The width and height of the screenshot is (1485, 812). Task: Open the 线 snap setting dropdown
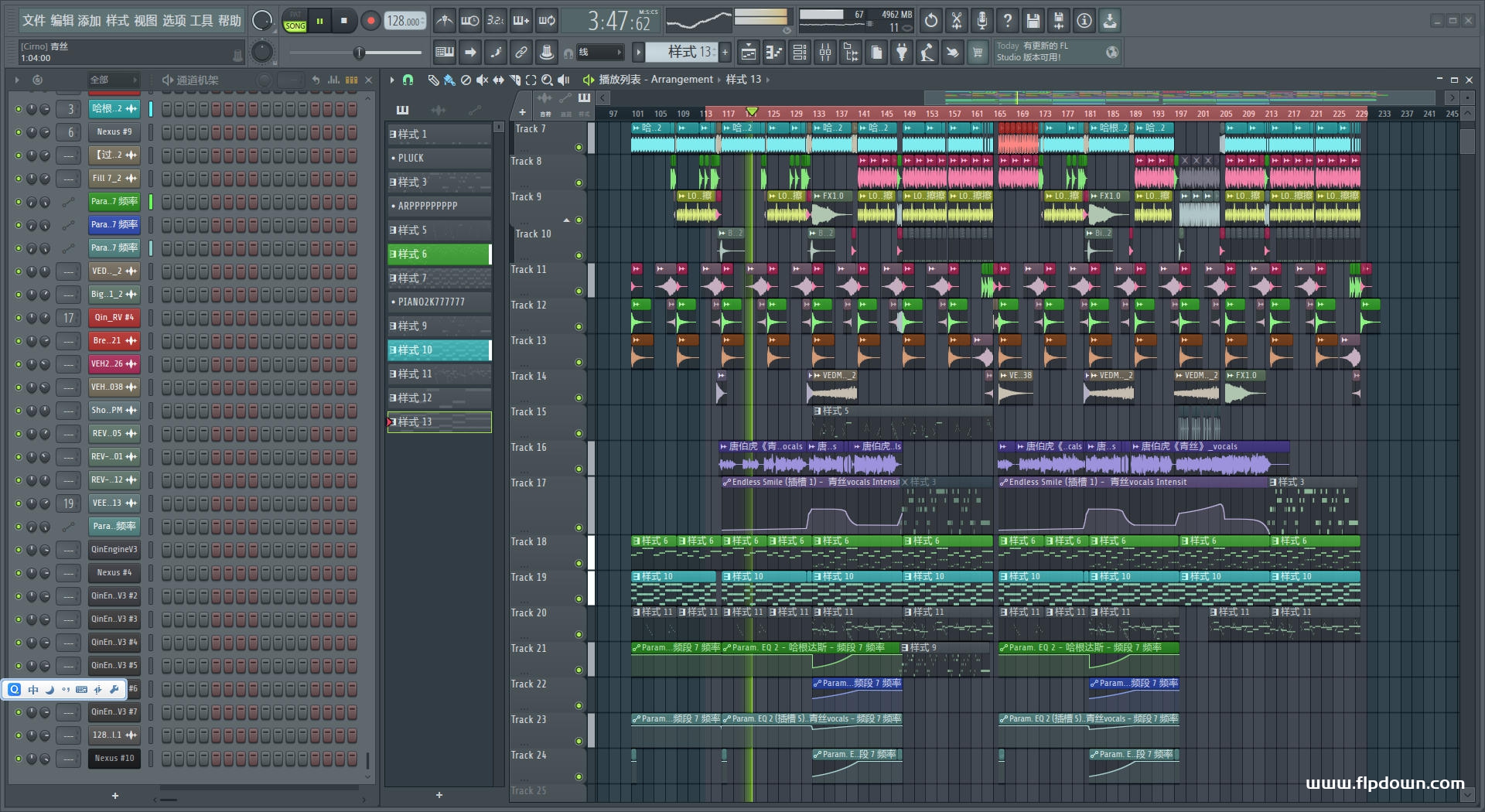click(x=600, y=53)
